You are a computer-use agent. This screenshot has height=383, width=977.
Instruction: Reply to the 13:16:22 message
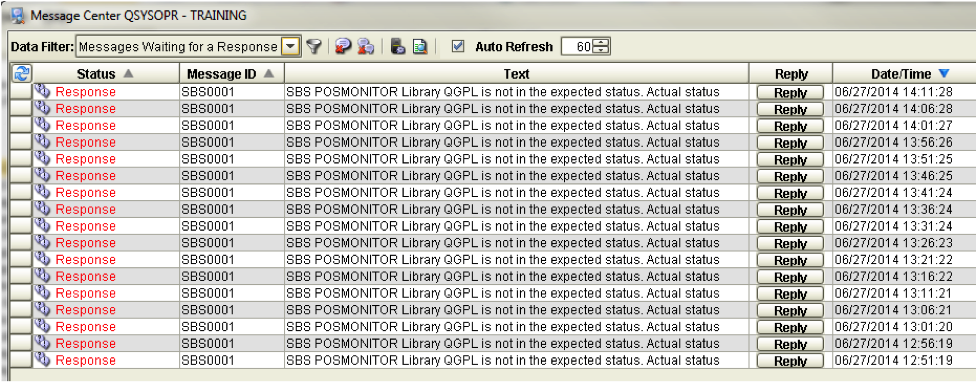pos(790,277)
